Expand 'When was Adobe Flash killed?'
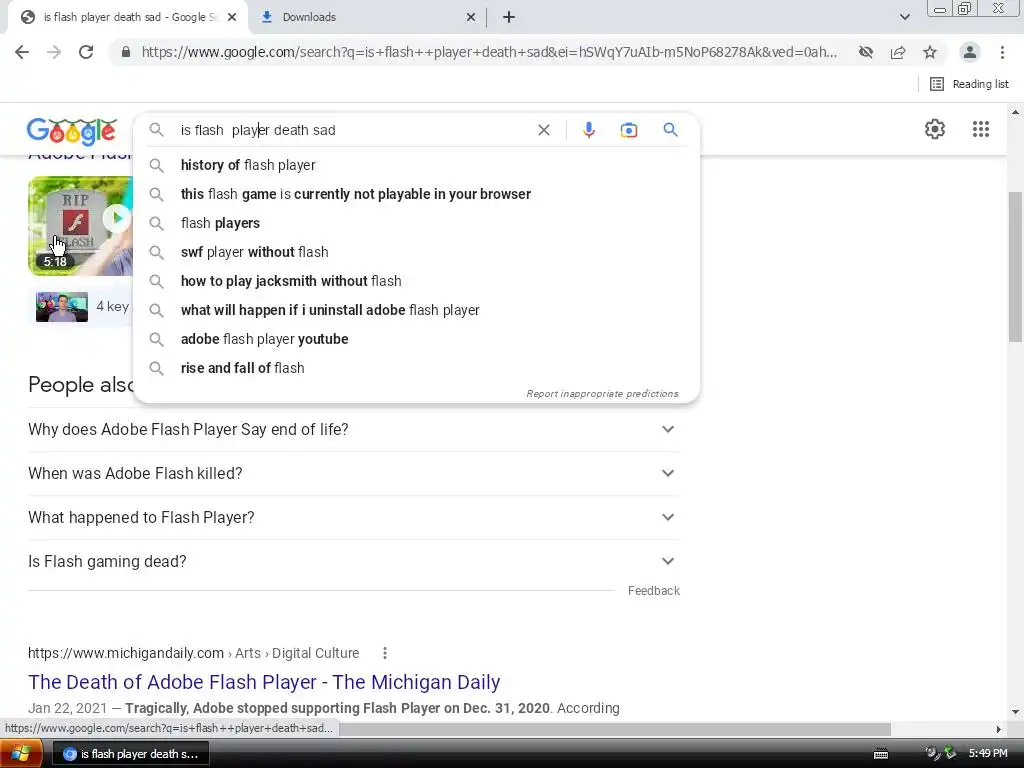The image size is (1024, 768). pyautogui.click(x=353, y=473)
